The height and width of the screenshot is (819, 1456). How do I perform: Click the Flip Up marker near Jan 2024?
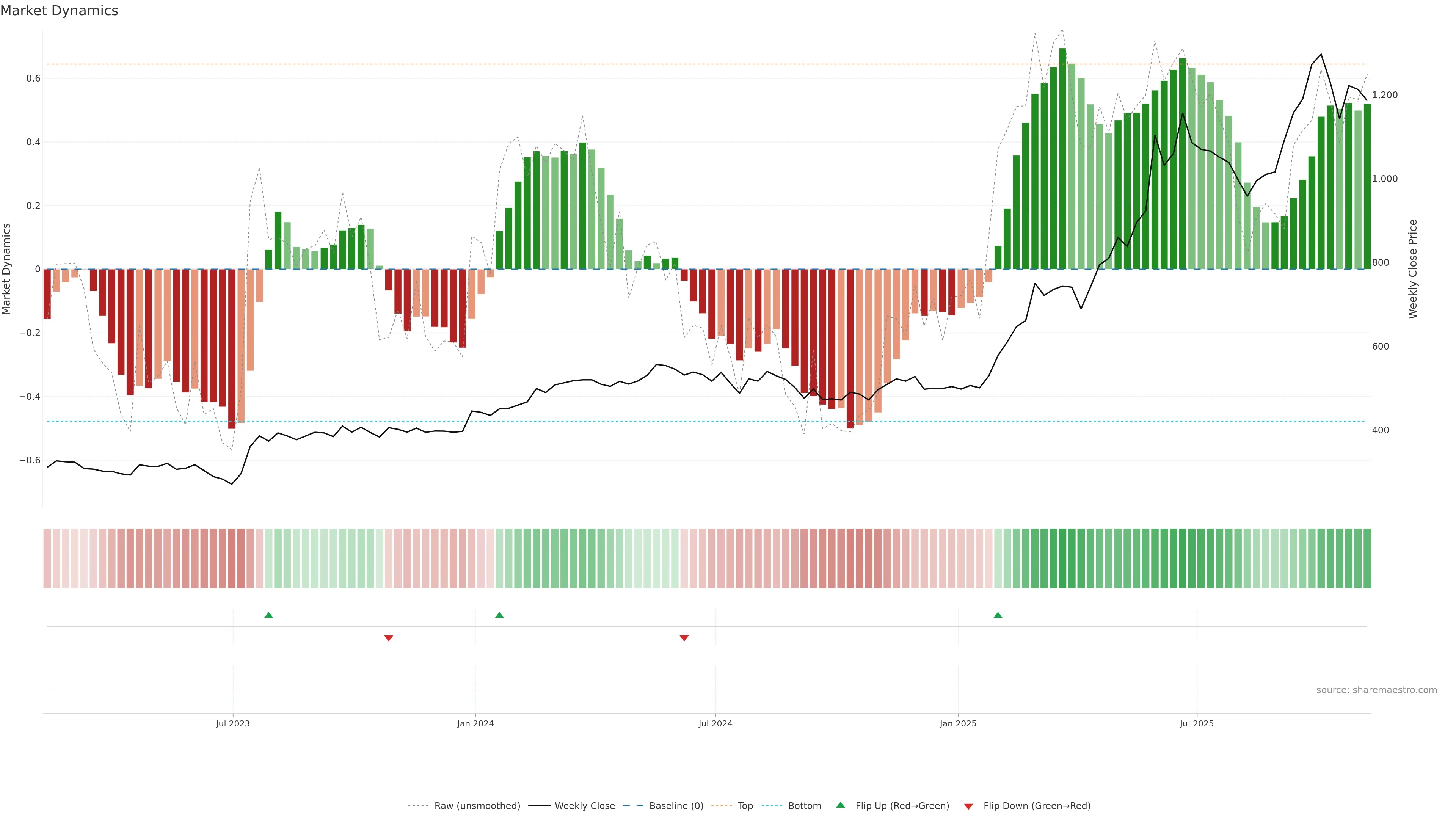pyautogui.click(x=499, y=615)
